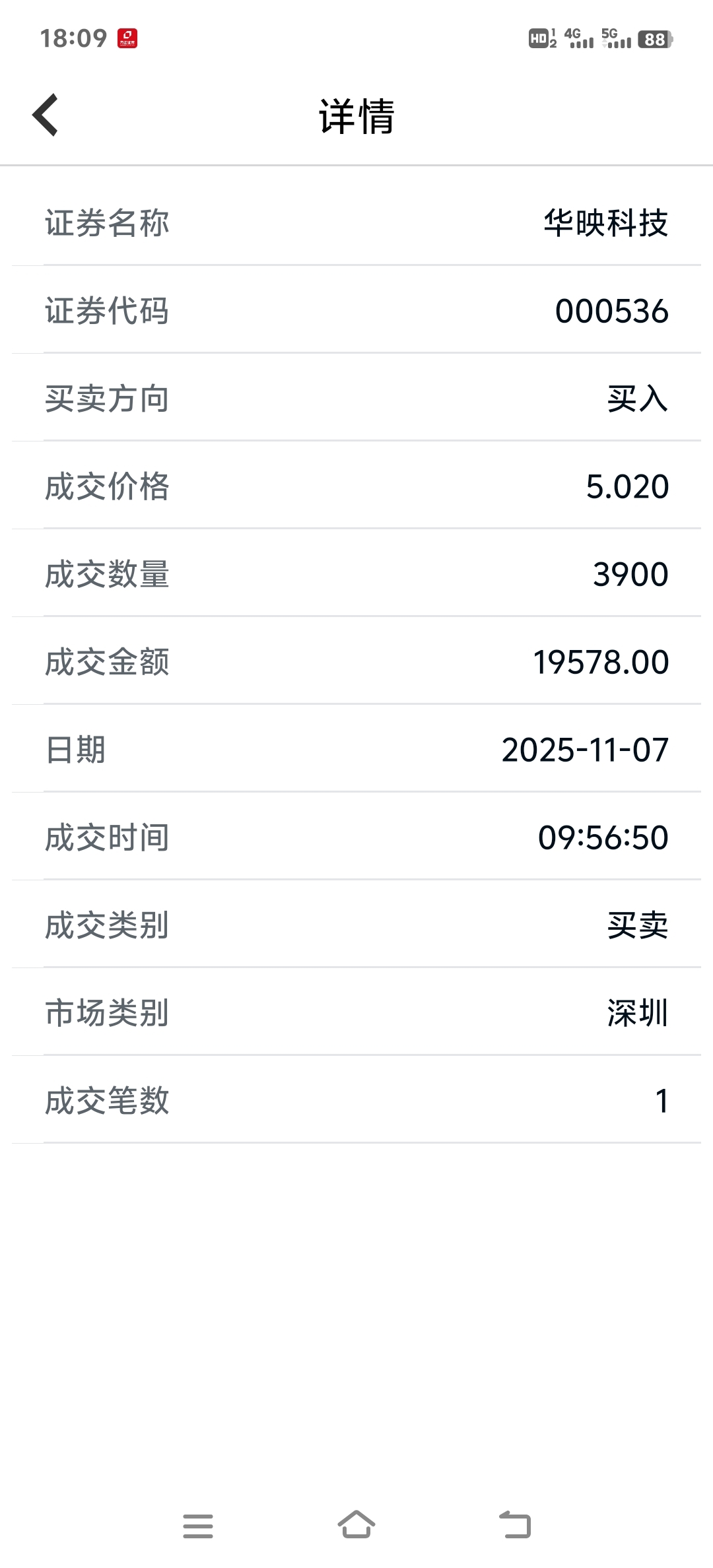This screenshot has height=1568, width=713.
Task: Select the 成交金额 value 19578.00
Action: click(601, 662)
